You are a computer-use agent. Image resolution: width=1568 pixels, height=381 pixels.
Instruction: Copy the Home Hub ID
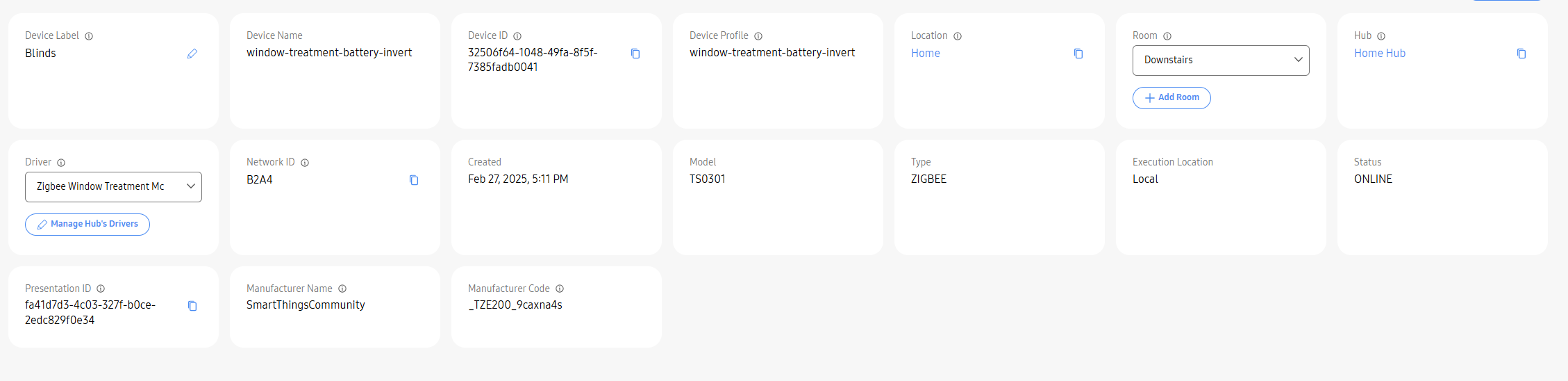(x=1521, y=54)
